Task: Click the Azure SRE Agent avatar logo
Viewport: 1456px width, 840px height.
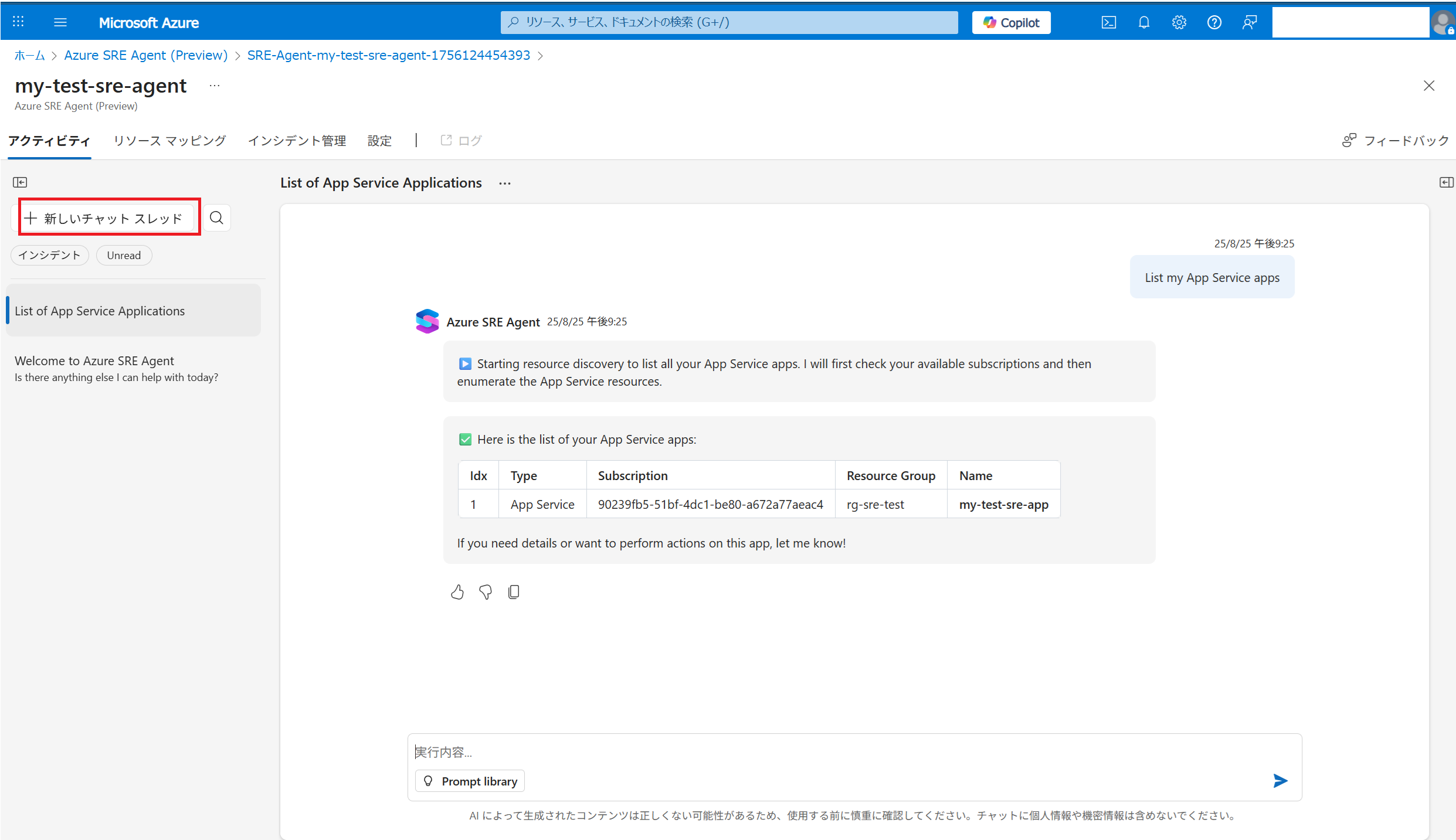Action: [x=427, y=321]
